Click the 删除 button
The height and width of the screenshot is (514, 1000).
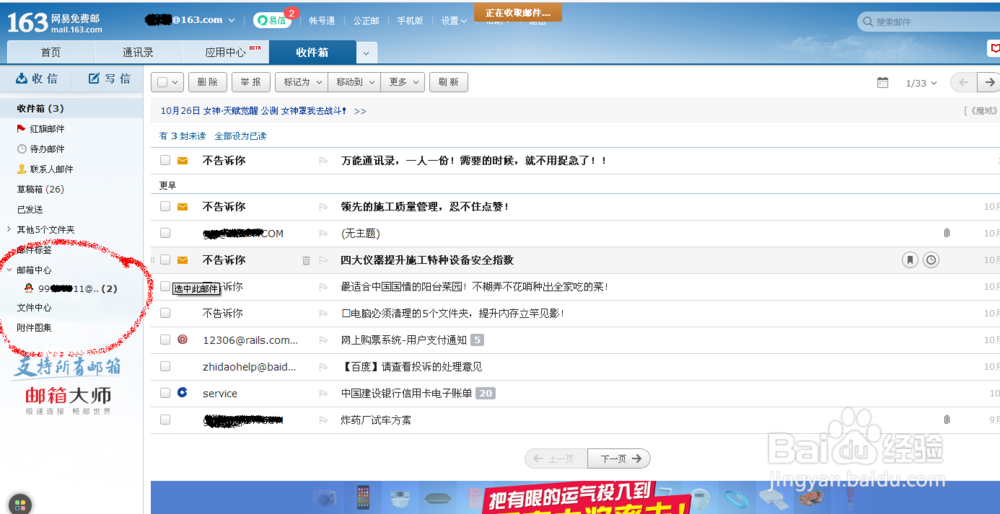point(208,82)
